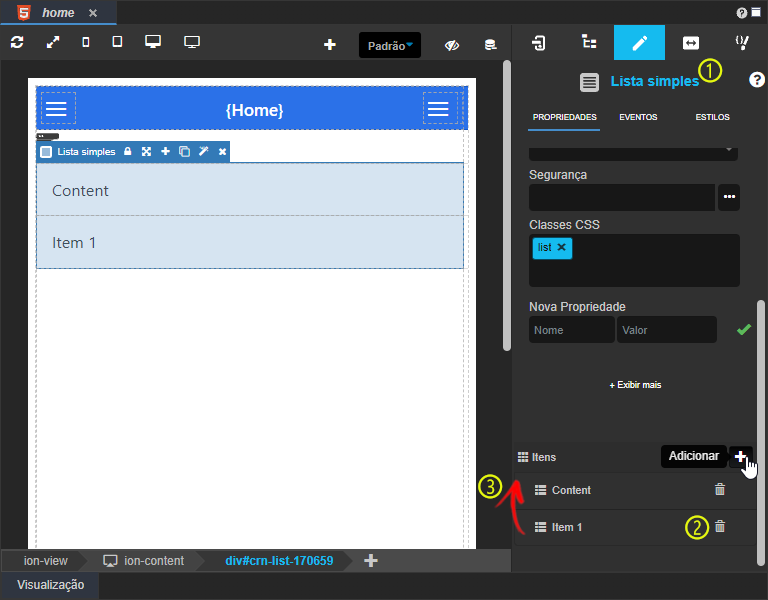
Task: Switch to the ESTILOS tab
Action: (712, 117)
